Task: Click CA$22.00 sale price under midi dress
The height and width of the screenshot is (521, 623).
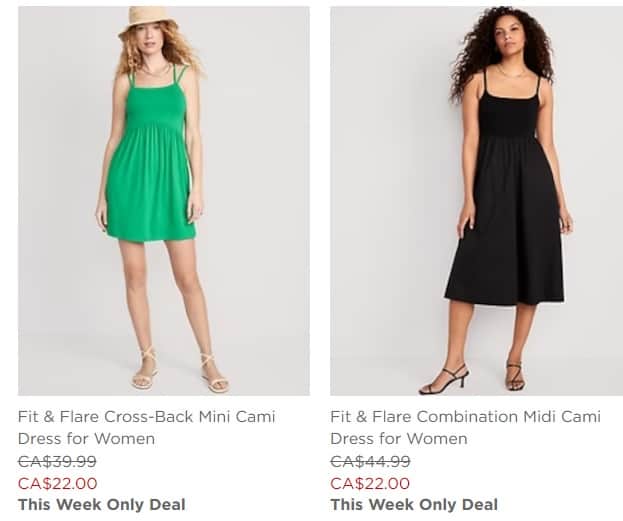Action: (x=370, y=483)
